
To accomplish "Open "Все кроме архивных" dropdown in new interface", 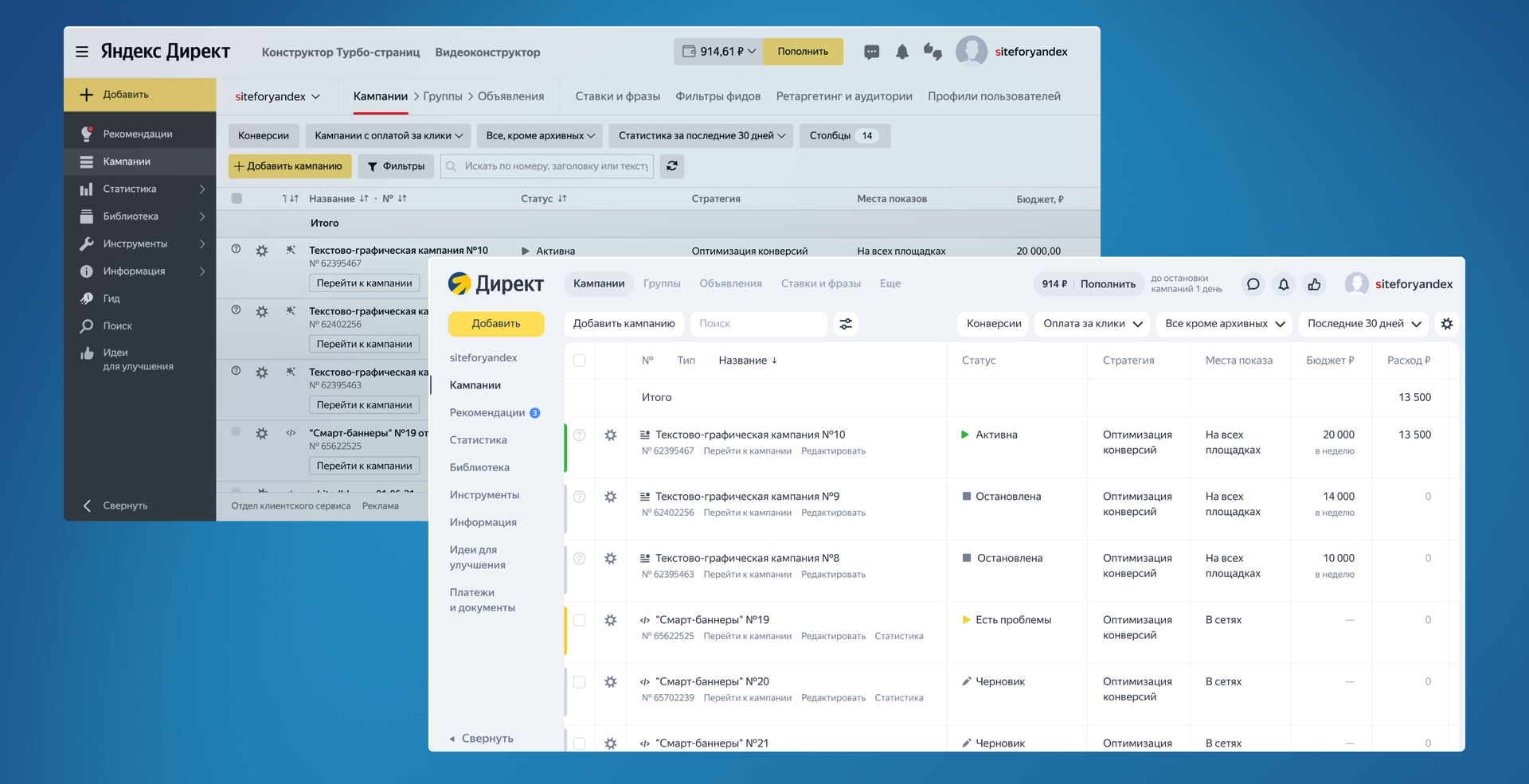I will [x=1225, y=324].
